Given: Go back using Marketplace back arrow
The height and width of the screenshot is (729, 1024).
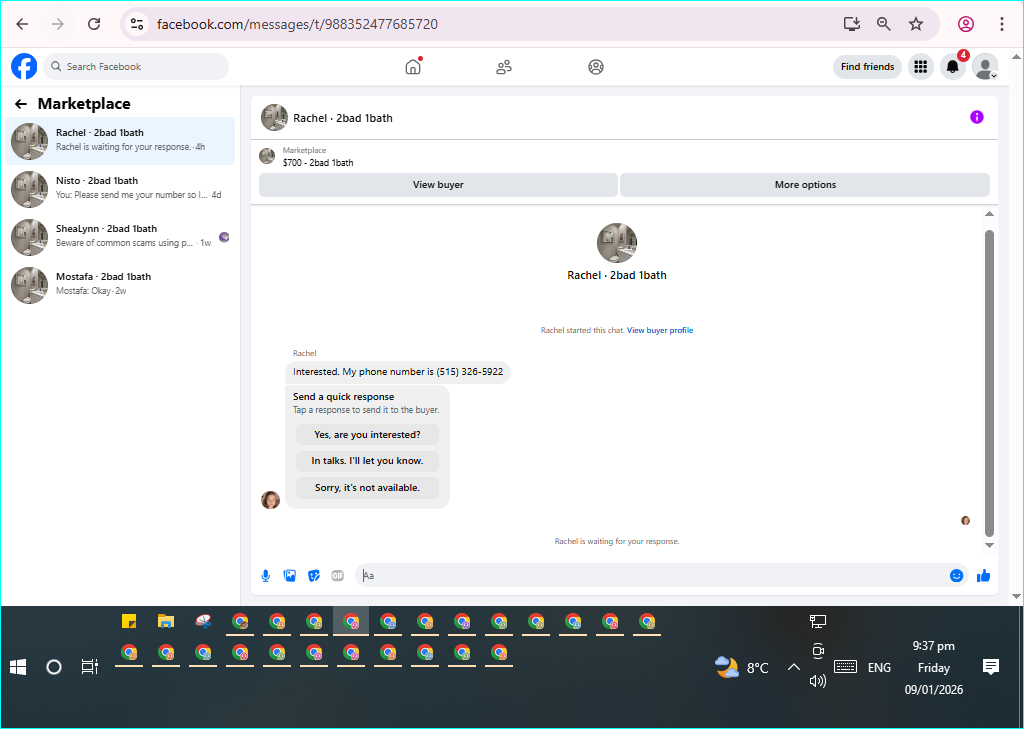Looking at the screenshot, I should click(x=21, y=104).
